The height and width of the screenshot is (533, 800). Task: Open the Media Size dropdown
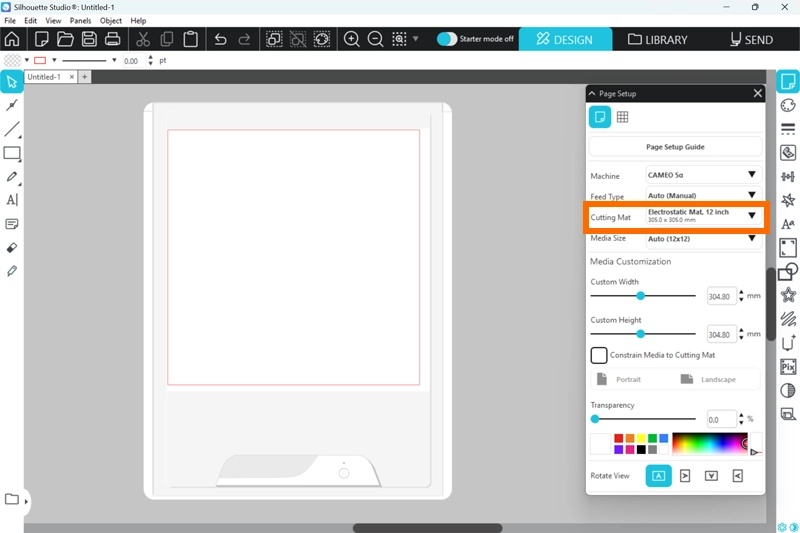point(702,239)
